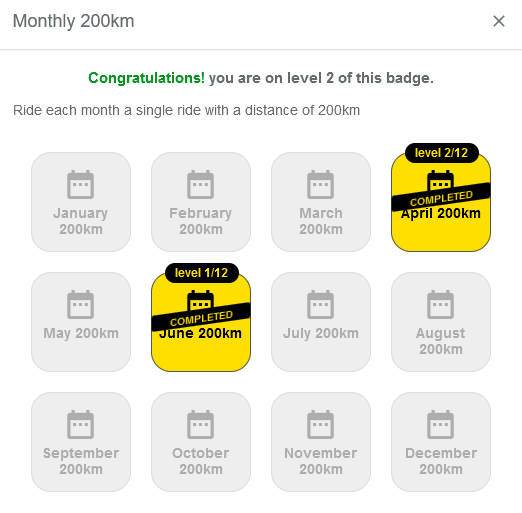The image size is (522, 513).
Task: Select the July 200km calendar icon
Action: pyautogui.click(x=320, y=304)
